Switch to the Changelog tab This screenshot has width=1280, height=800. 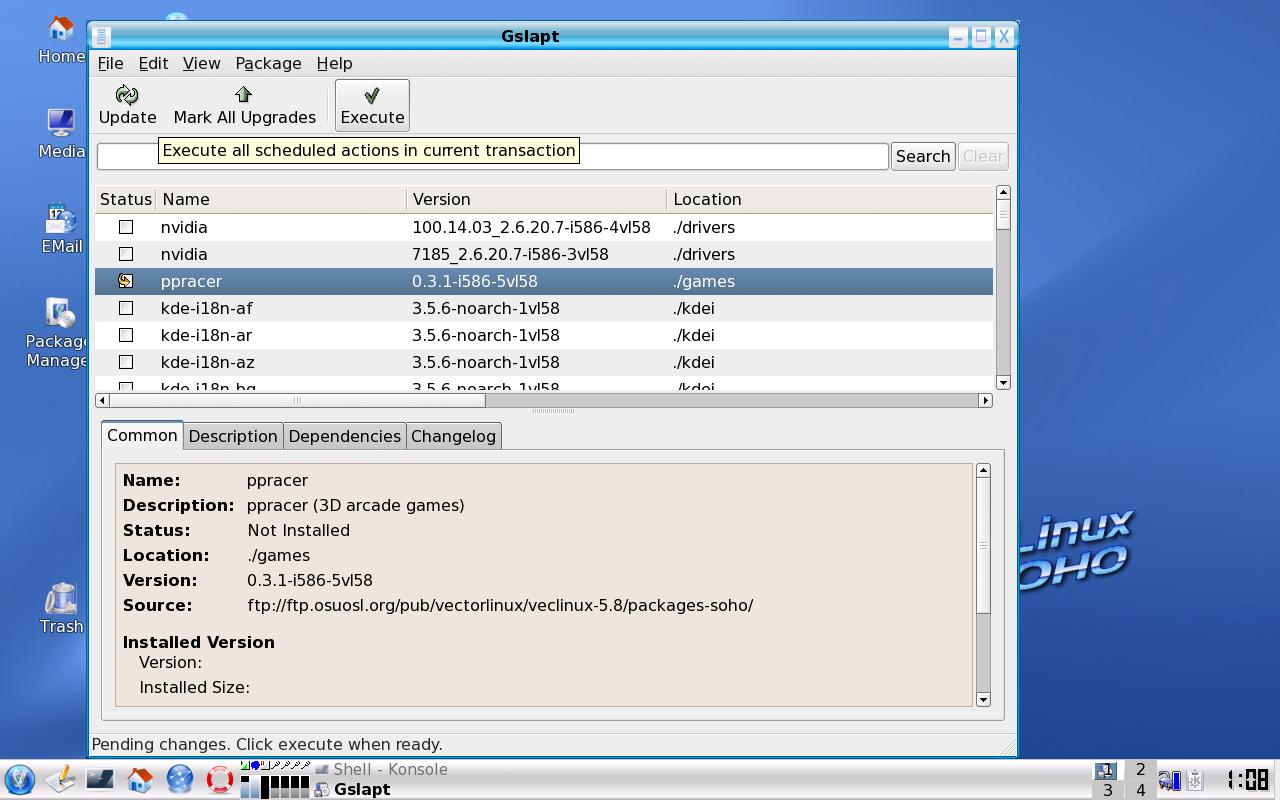[x=453, y=436]
